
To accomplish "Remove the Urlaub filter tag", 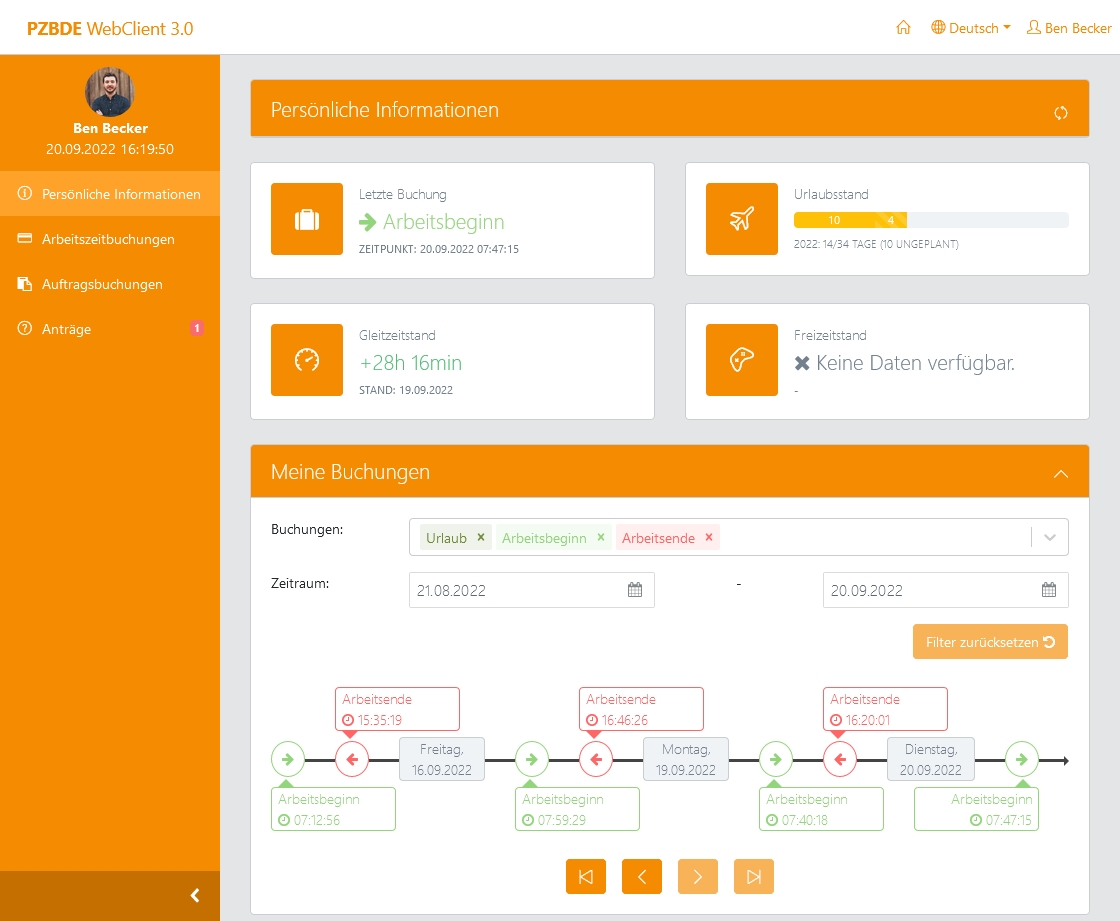I will click(481, 537).
